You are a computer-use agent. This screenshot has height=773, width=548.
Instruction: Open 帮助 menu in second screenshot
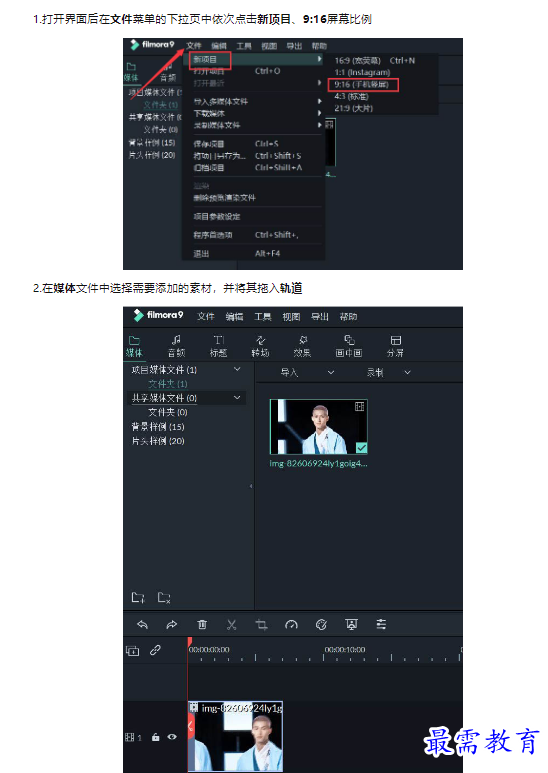348,316
